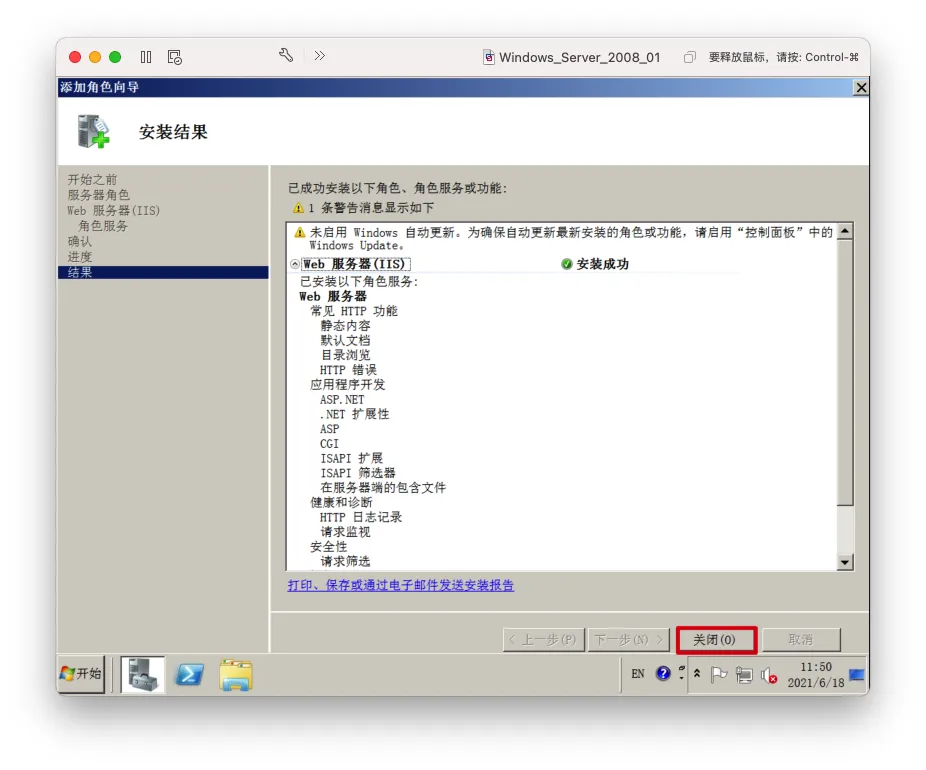Open the wrench settings icon
This screenshot has height=770, width=926.
click(x=286, y=56)
